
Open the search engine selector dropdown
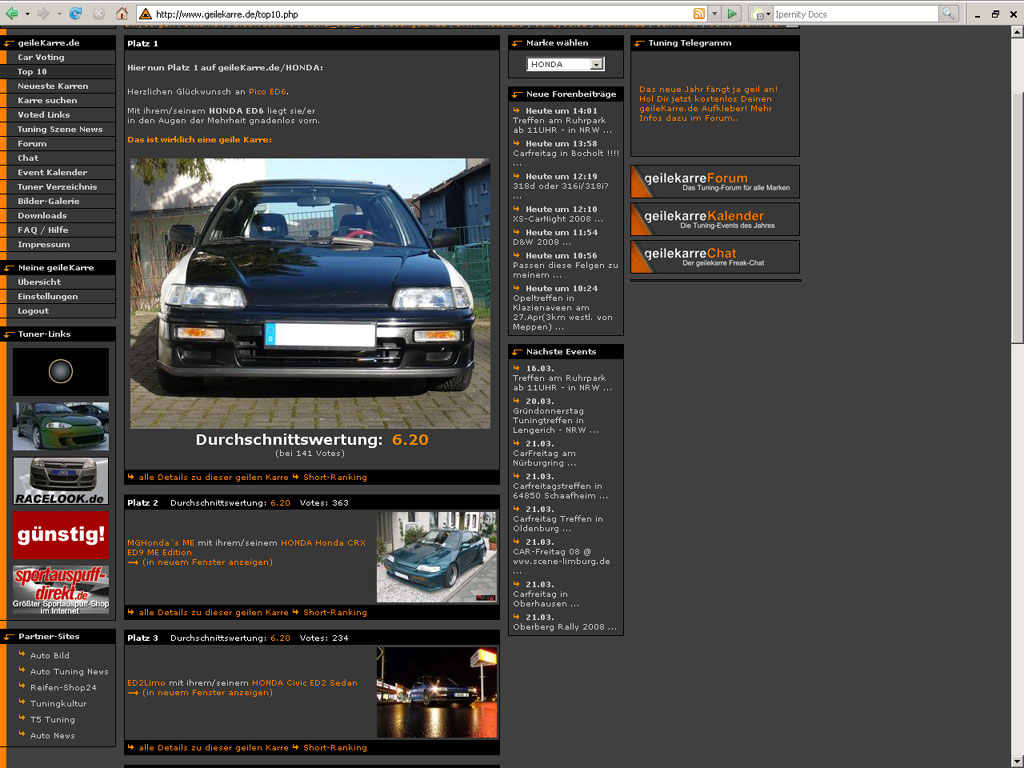(760, 14)
